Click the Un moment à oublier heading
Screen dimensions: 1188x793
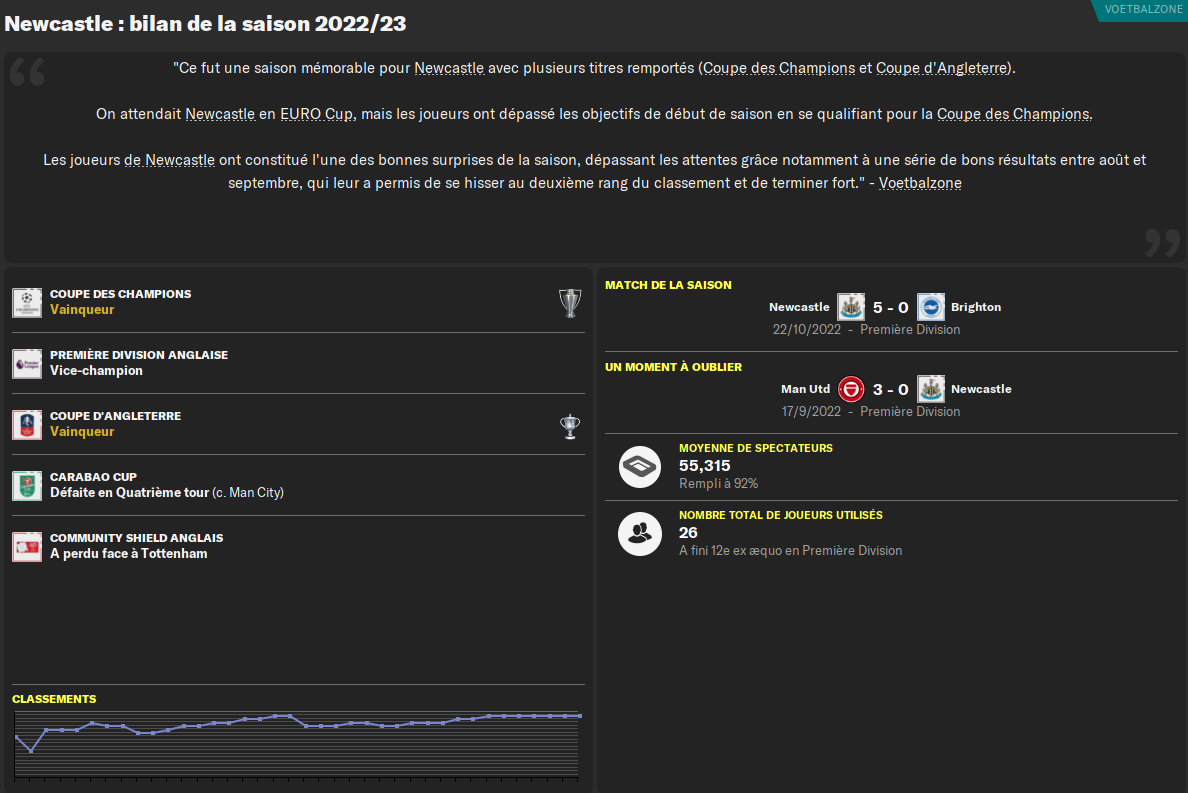(674, 367)
